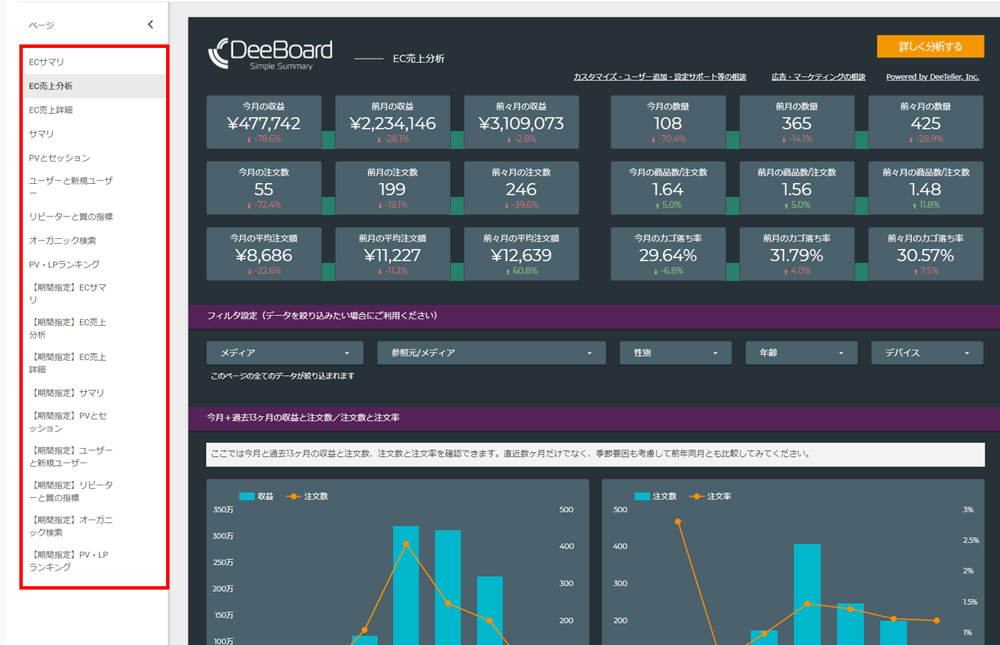This screenshot has width=1000, height=645.
Task: Open 広告・マーケティングの相談 link
Action: [818, 77]
